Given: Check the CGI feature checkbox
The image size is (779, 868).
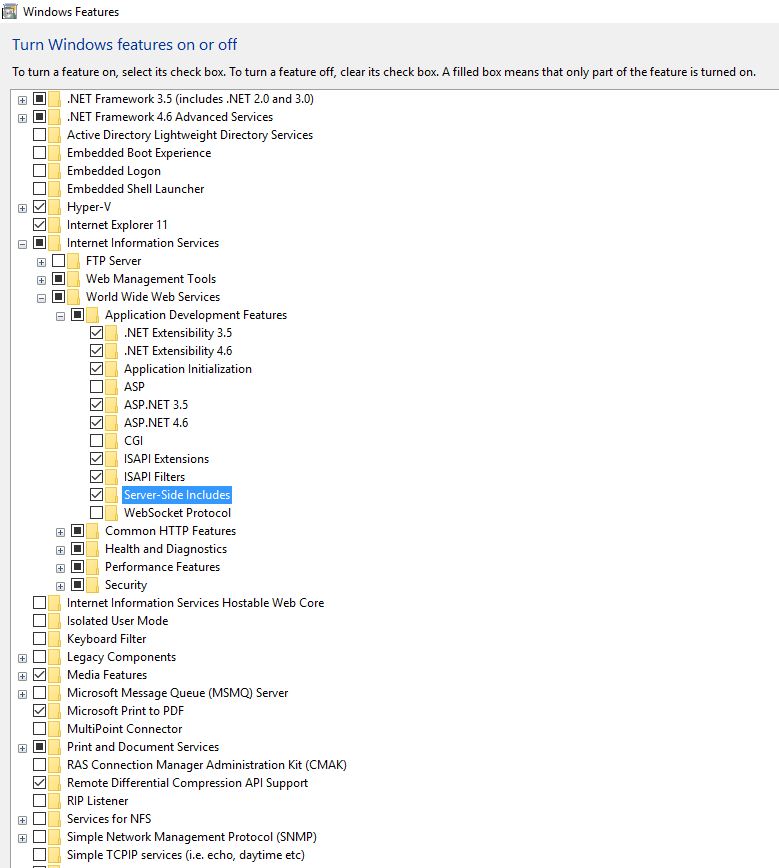Looking at the screenshot, I should tap(96, 441).
